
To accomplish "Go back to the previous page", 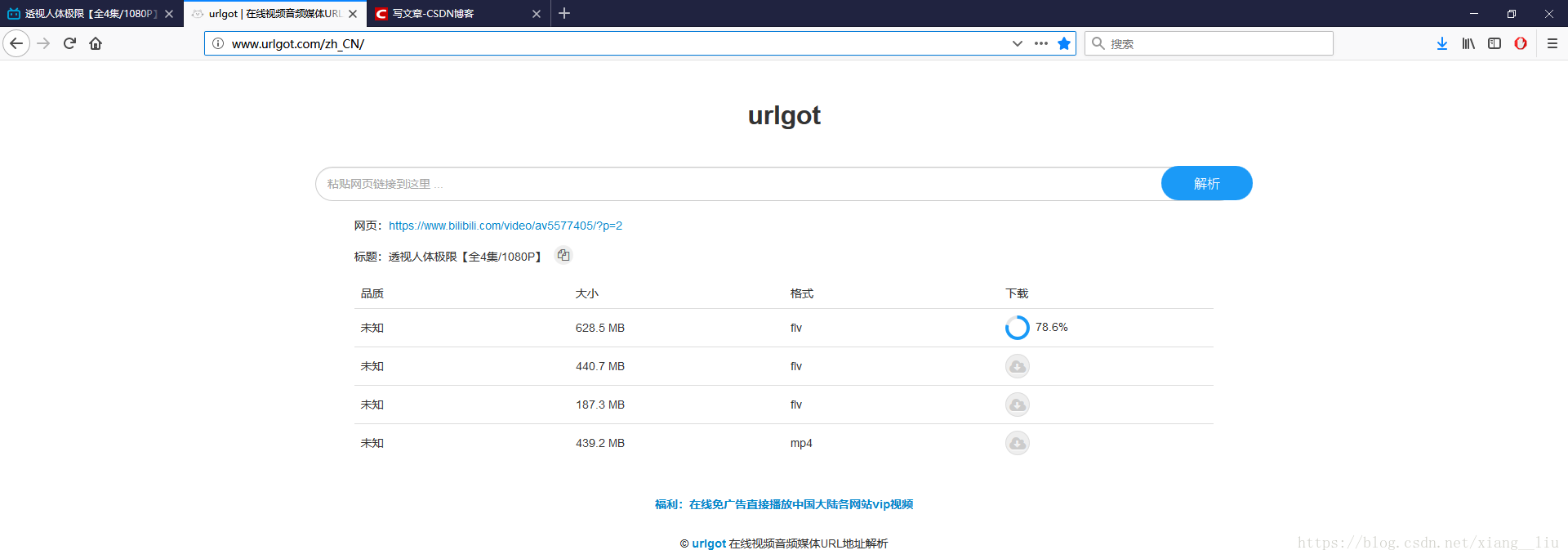I will (16, 43).
